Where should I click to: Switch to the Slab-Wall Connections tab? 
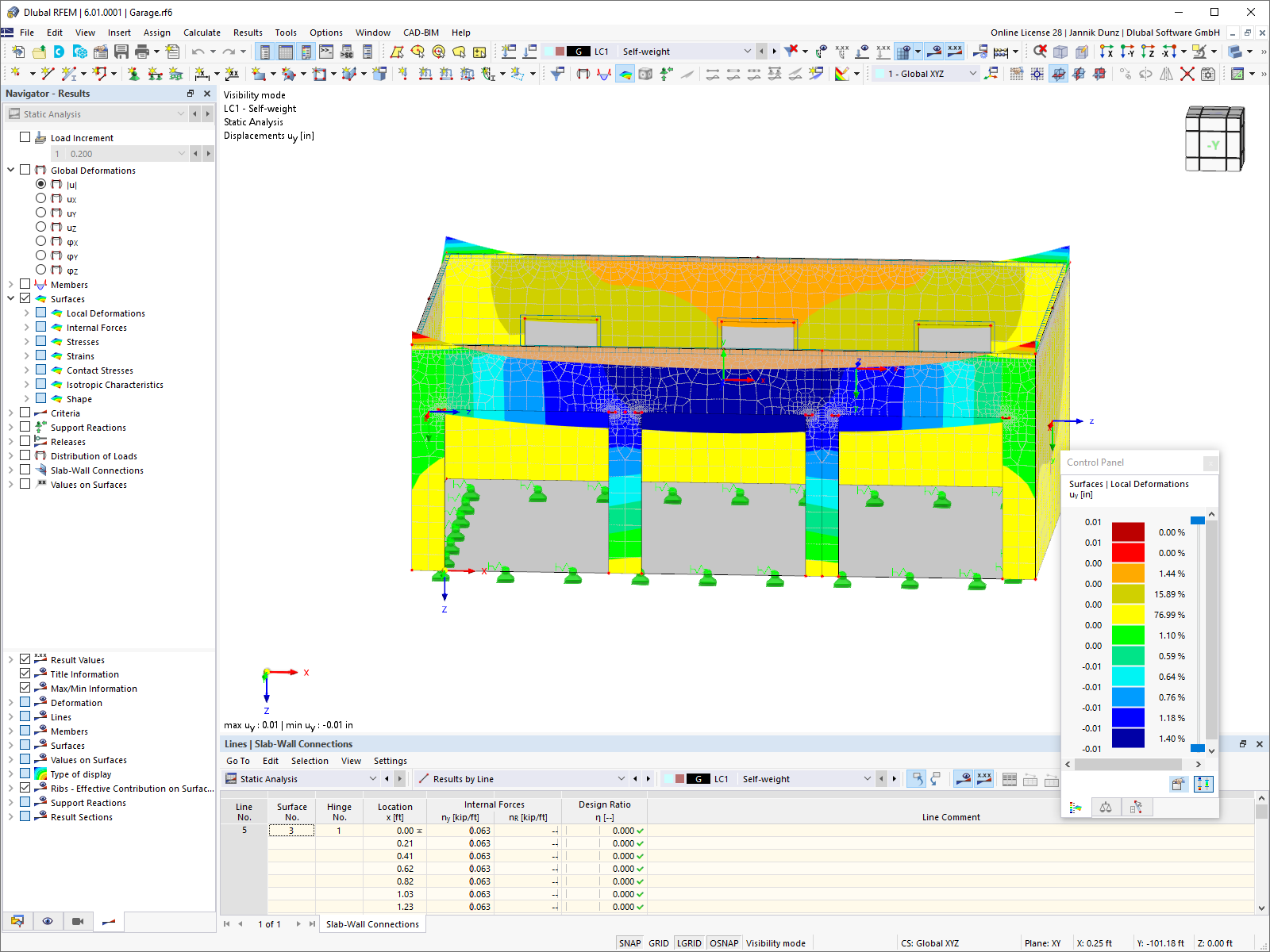372,923
